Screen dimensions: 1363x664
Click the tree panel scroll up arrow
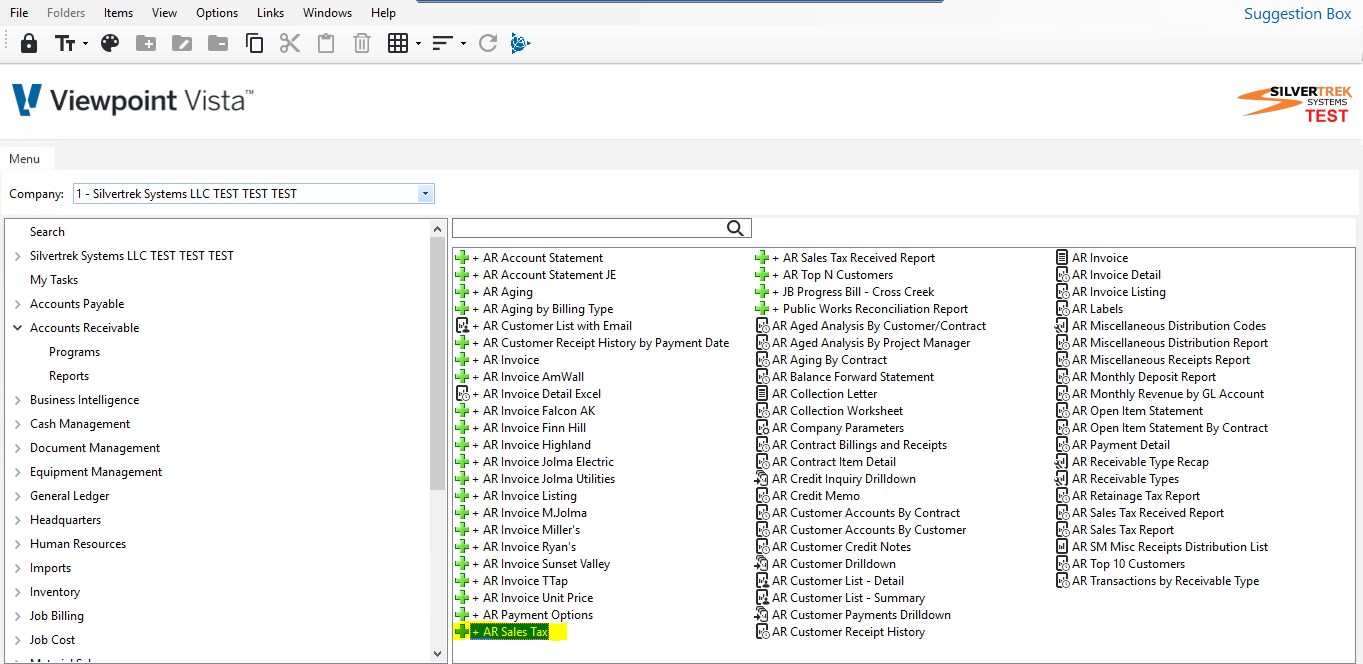coord(437,228)
